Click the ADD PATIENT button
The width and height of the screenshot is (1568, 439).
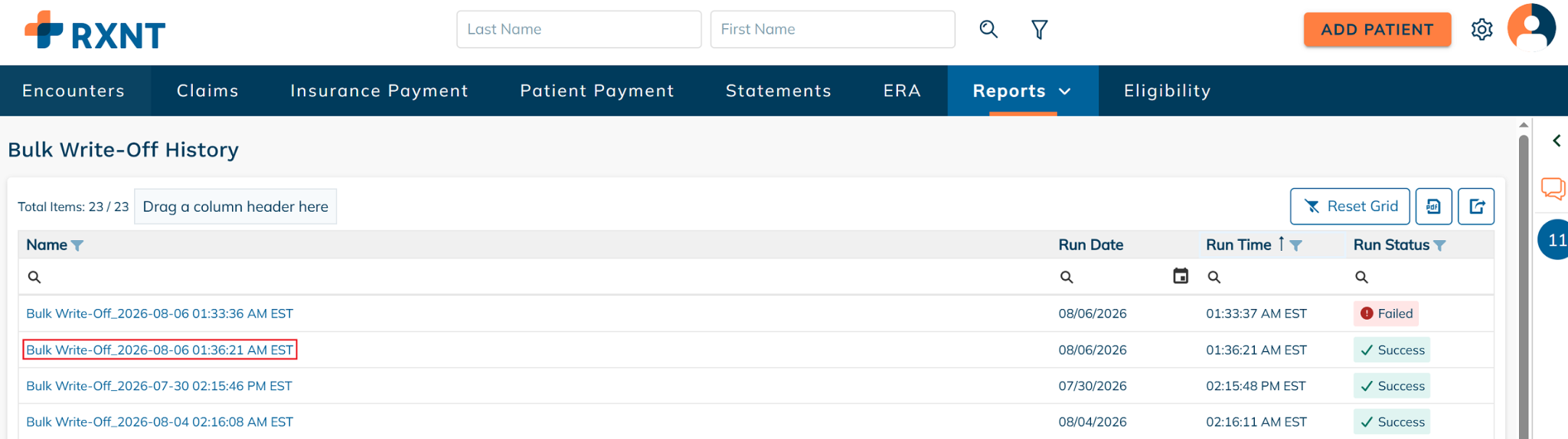(x=1377, y=29)
